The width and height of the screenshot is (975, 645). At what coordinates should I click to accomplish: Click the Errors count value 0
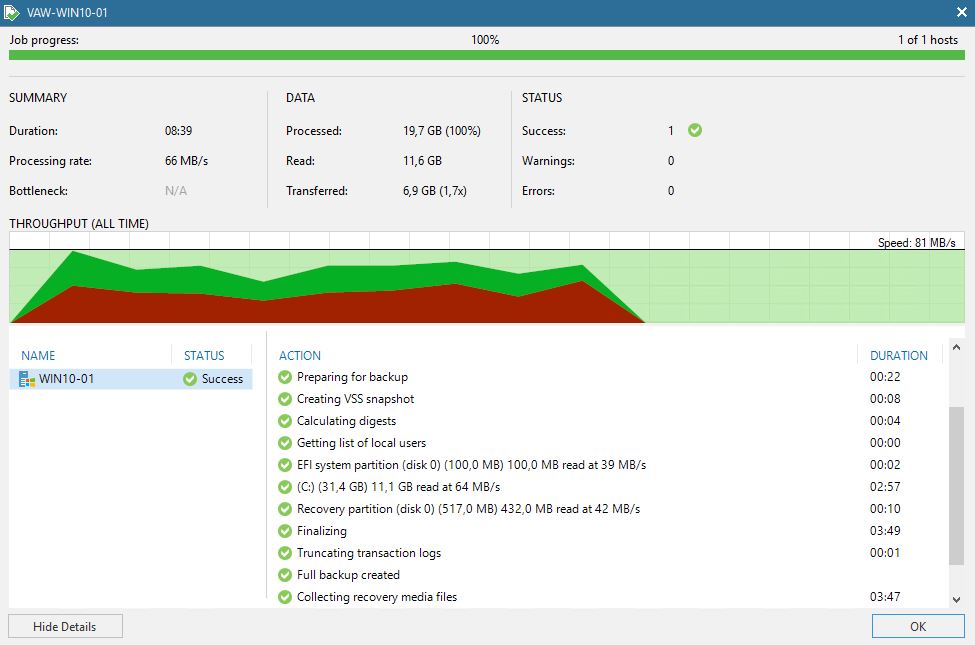point(671,190)
